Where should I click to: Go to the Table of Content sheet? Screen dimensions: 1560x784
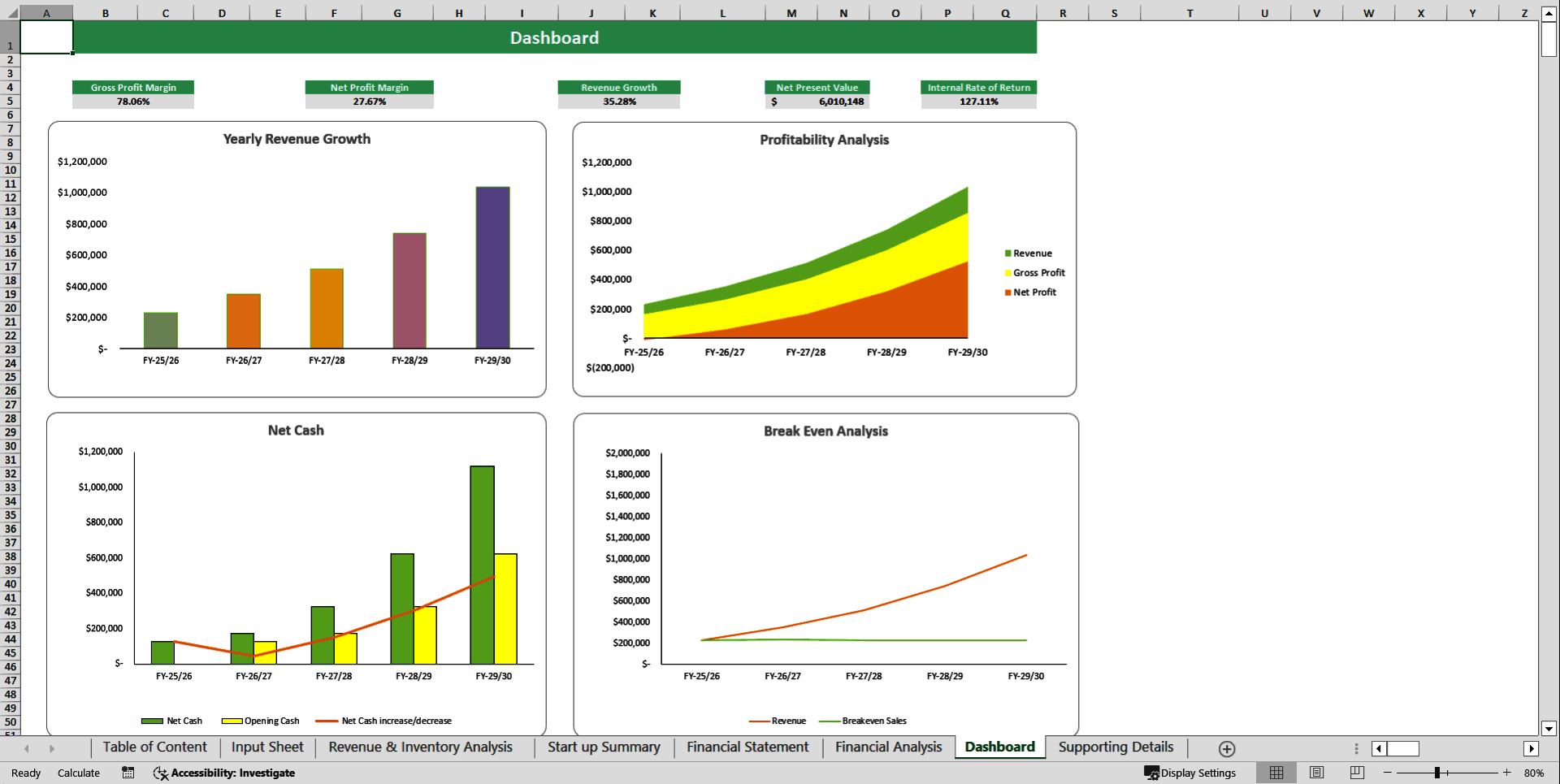154,747
